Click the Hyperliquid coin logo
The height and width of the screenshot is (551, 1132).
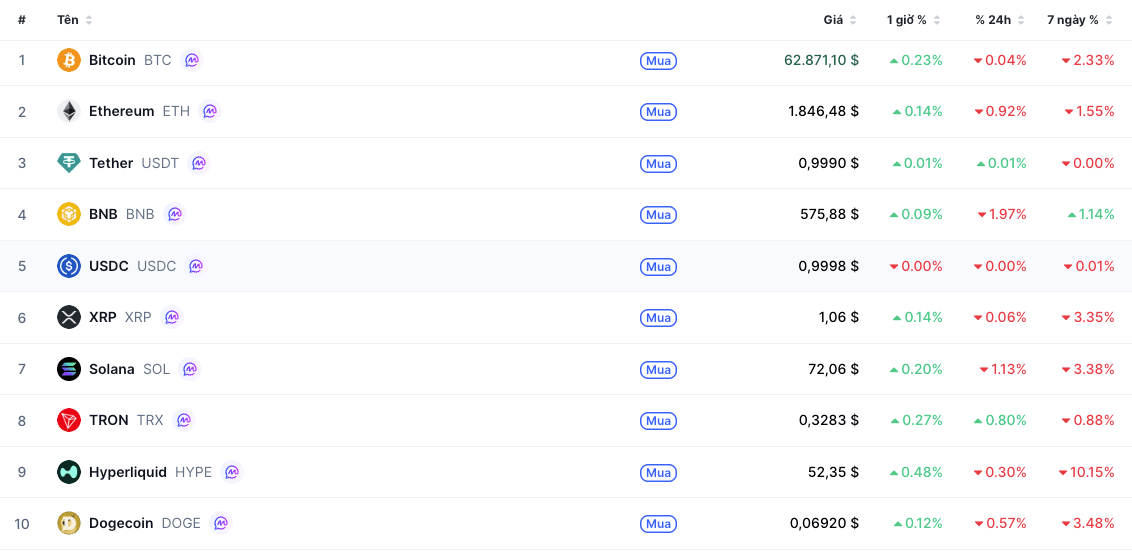(x=69, y=472)
